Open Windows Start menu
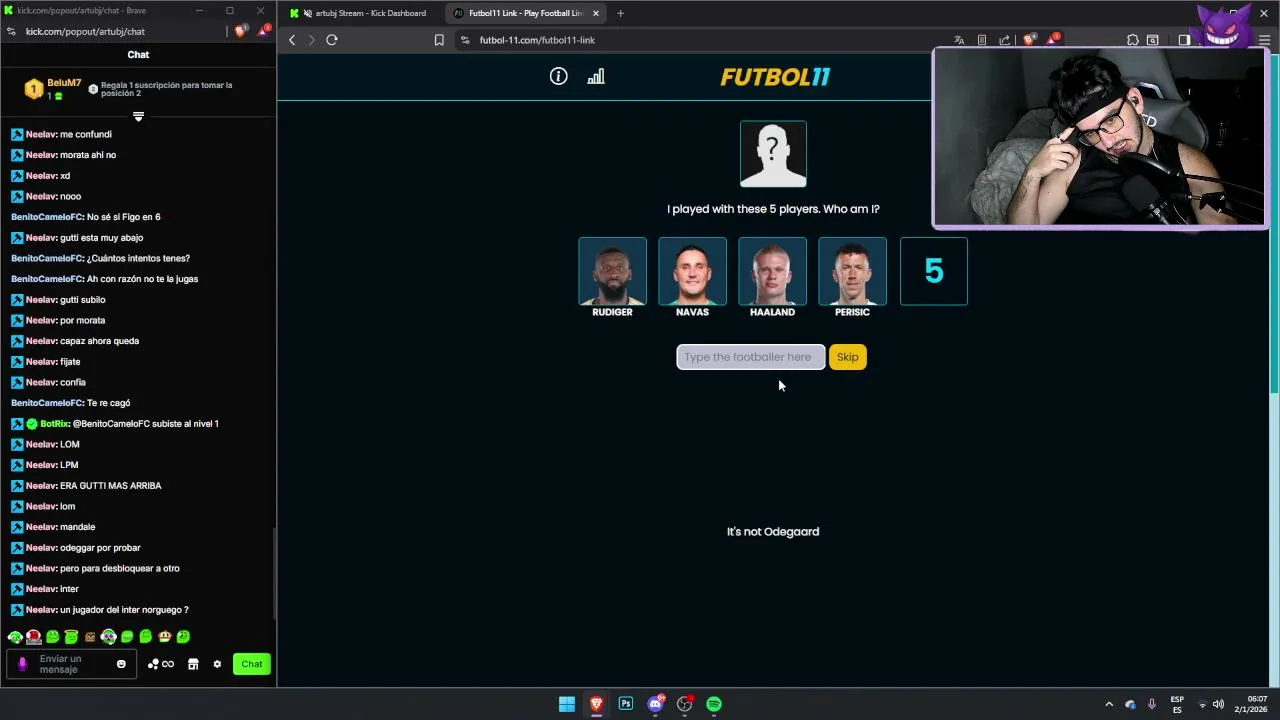The height and width of the screenshot is (720, 1280). pos(567,704)
